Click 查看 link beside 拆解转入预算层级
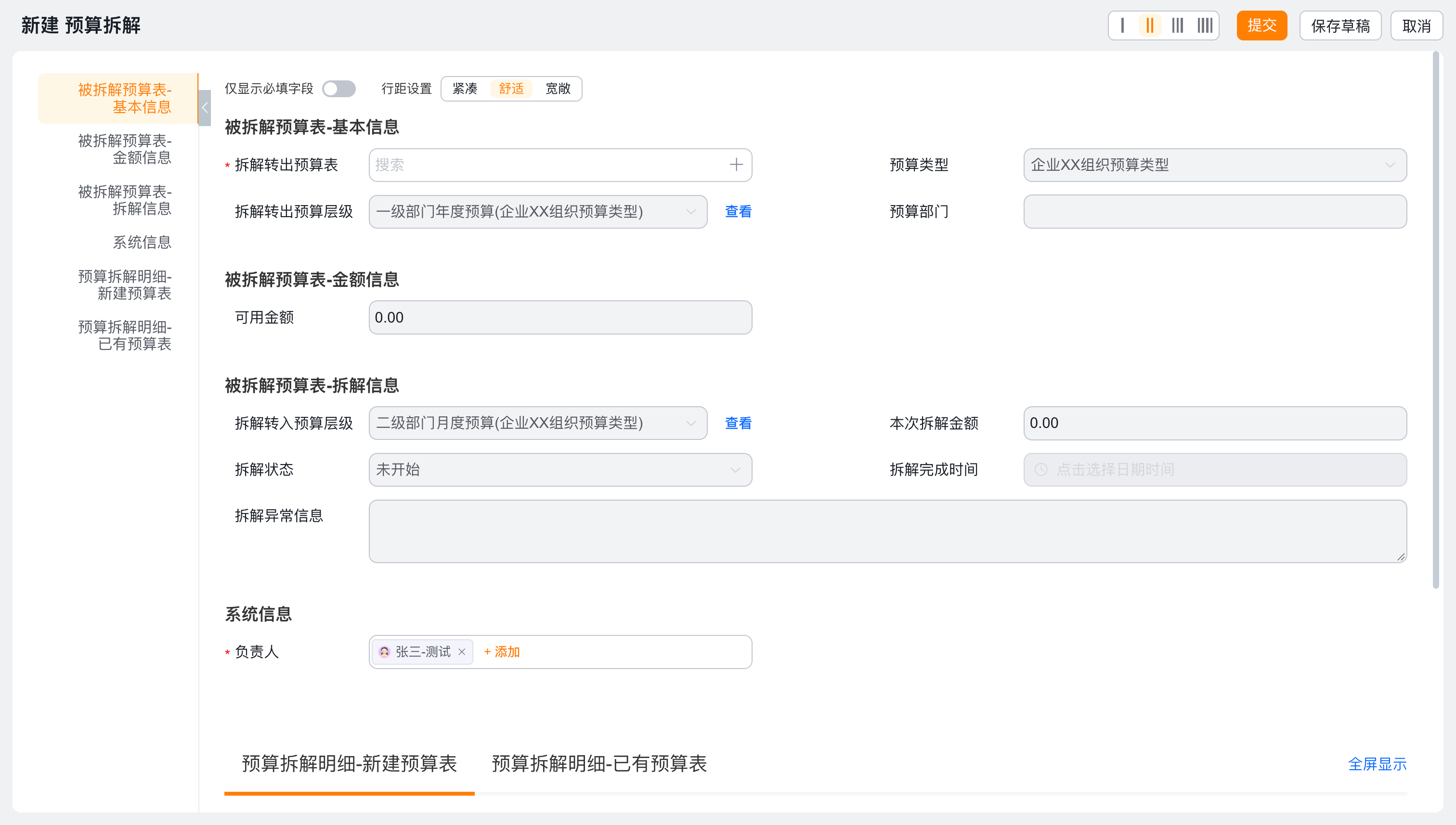 (x=738, y=423)
